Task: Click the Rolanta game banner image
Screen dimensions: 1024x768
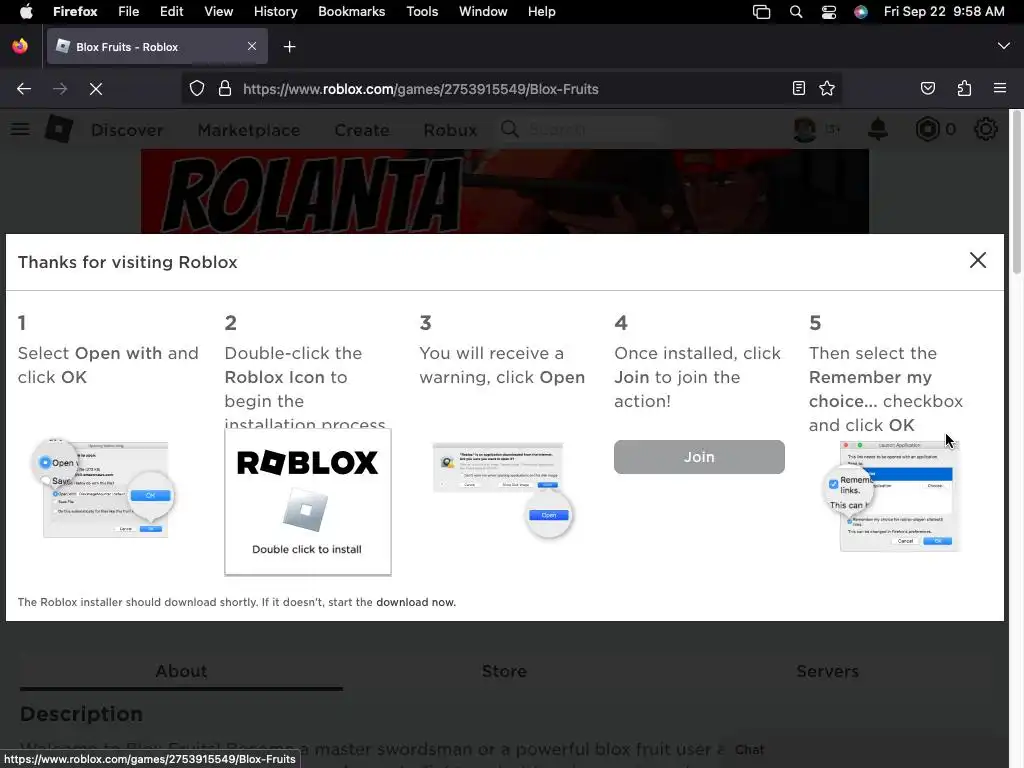Action: (505, 191)
